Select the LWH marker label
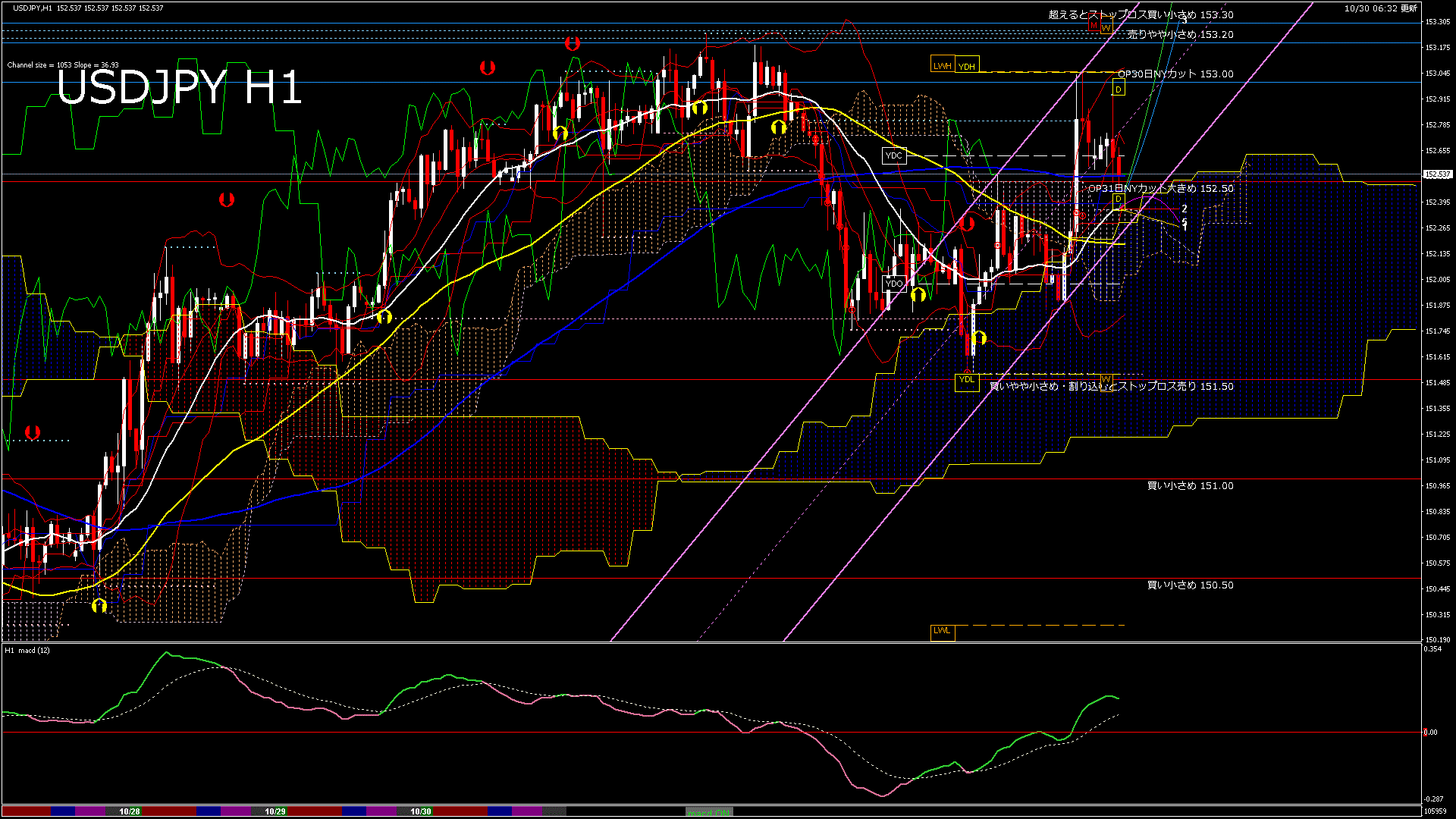 (943, 65)
